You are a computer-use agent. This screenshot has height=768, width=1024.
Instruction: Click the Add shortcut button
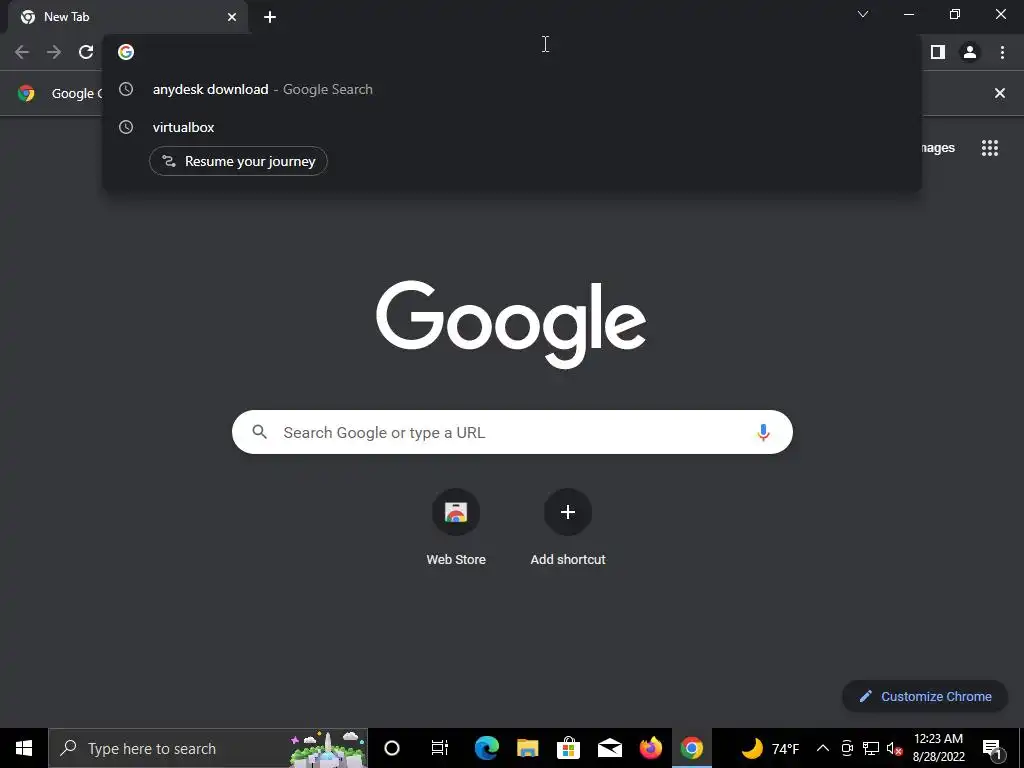click(x=568, y=528)
